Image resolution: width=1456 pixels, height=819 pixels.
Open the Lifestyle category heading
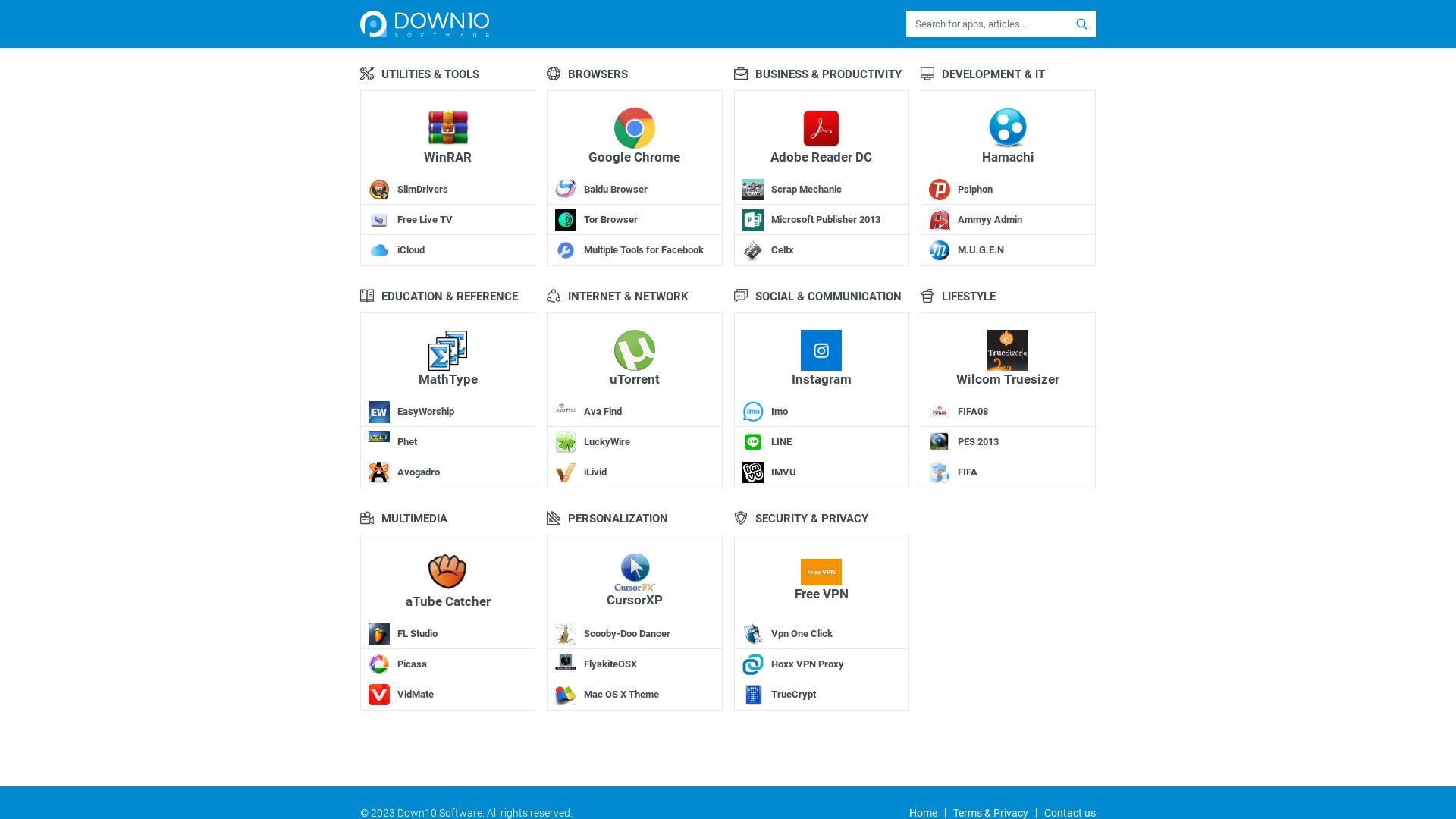click(968, 297)
